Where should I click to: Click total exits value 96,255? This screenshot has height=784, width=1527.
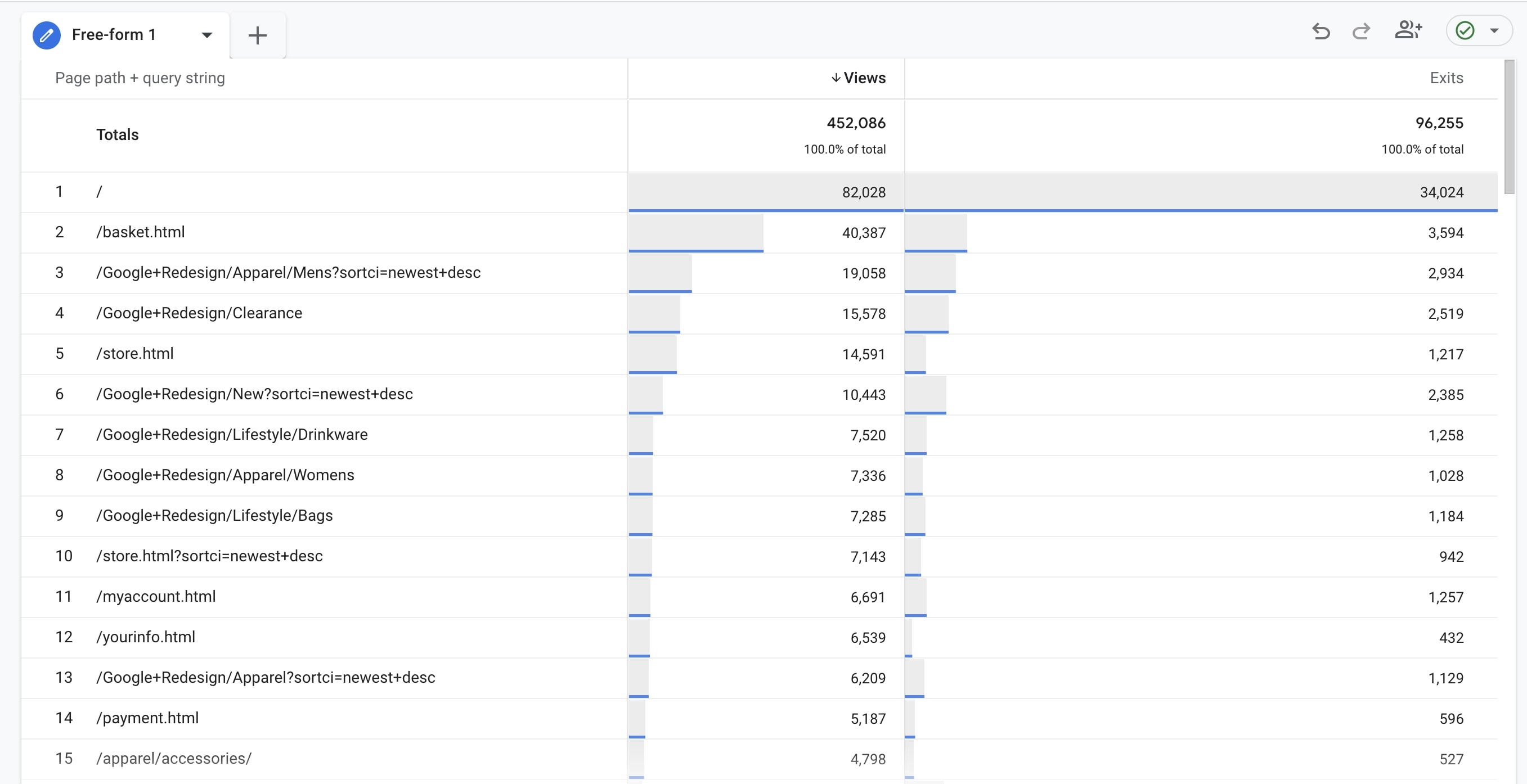[x=1439, y=123]
